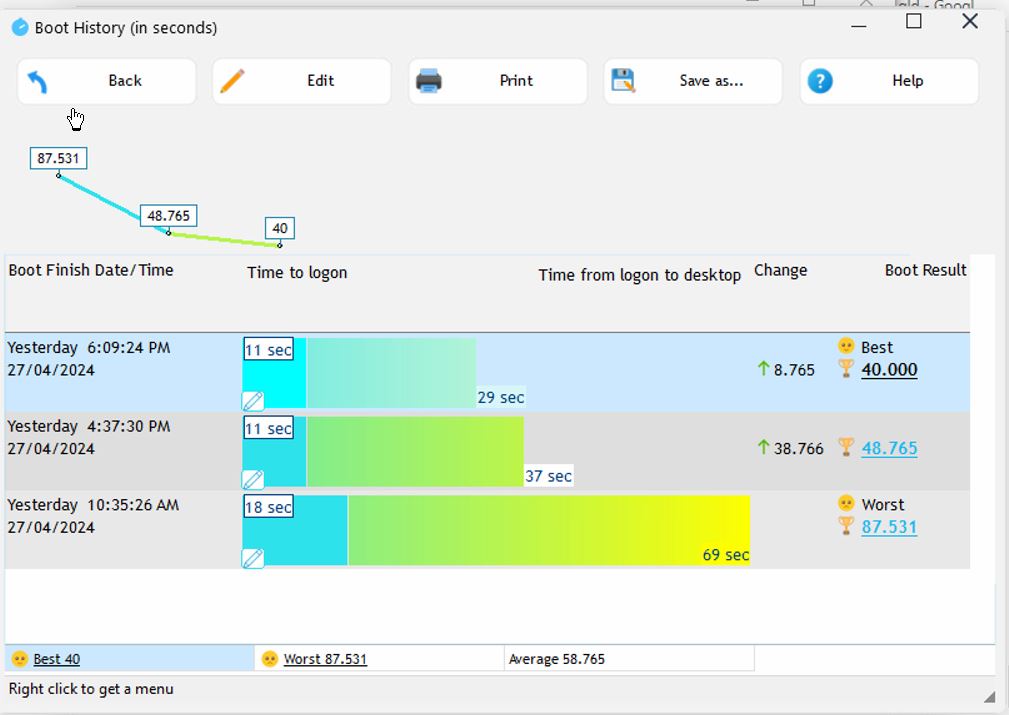The width and height of the screenshot is (1009, 715).
Task: Print the boot history
Action: pyautogui.click(x=497, y=81)
